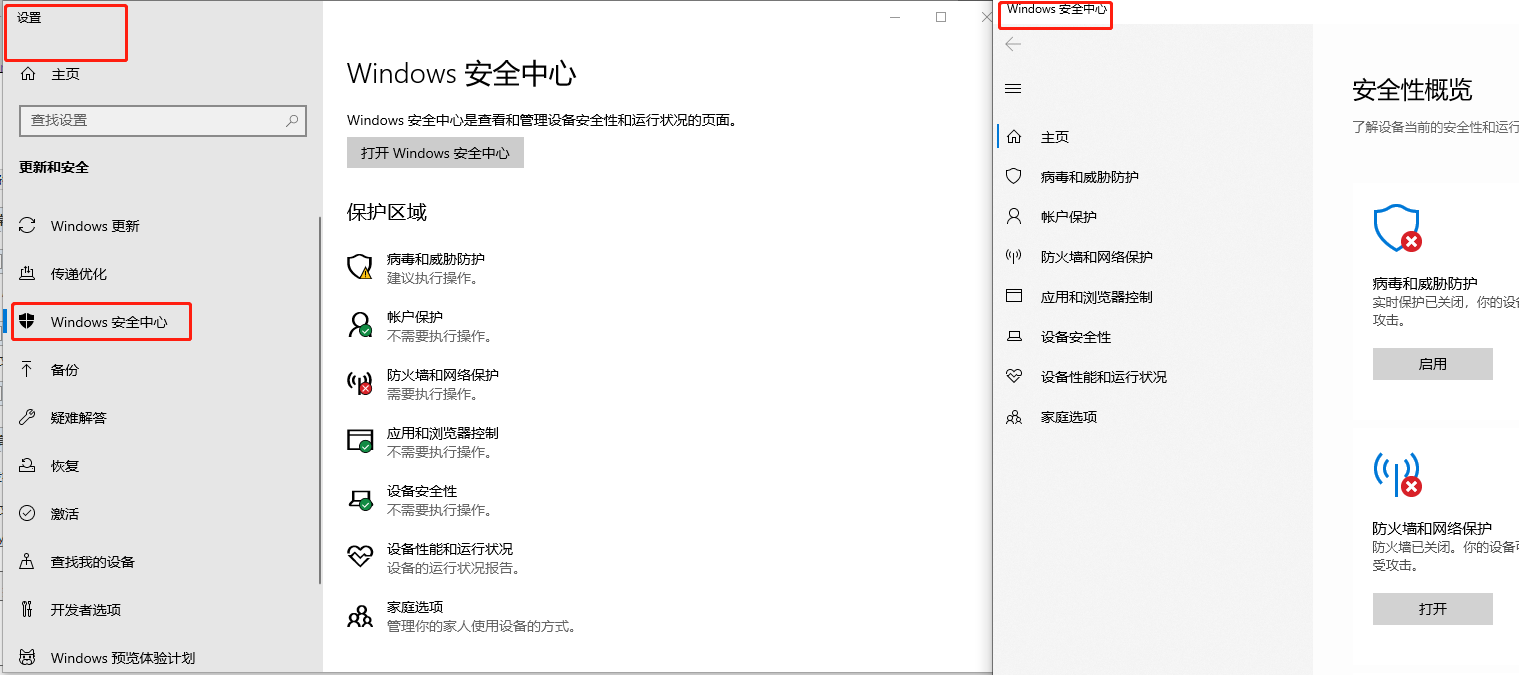Open 设备性能和运行状况 link in Settings protection areas

coord(449,549)
